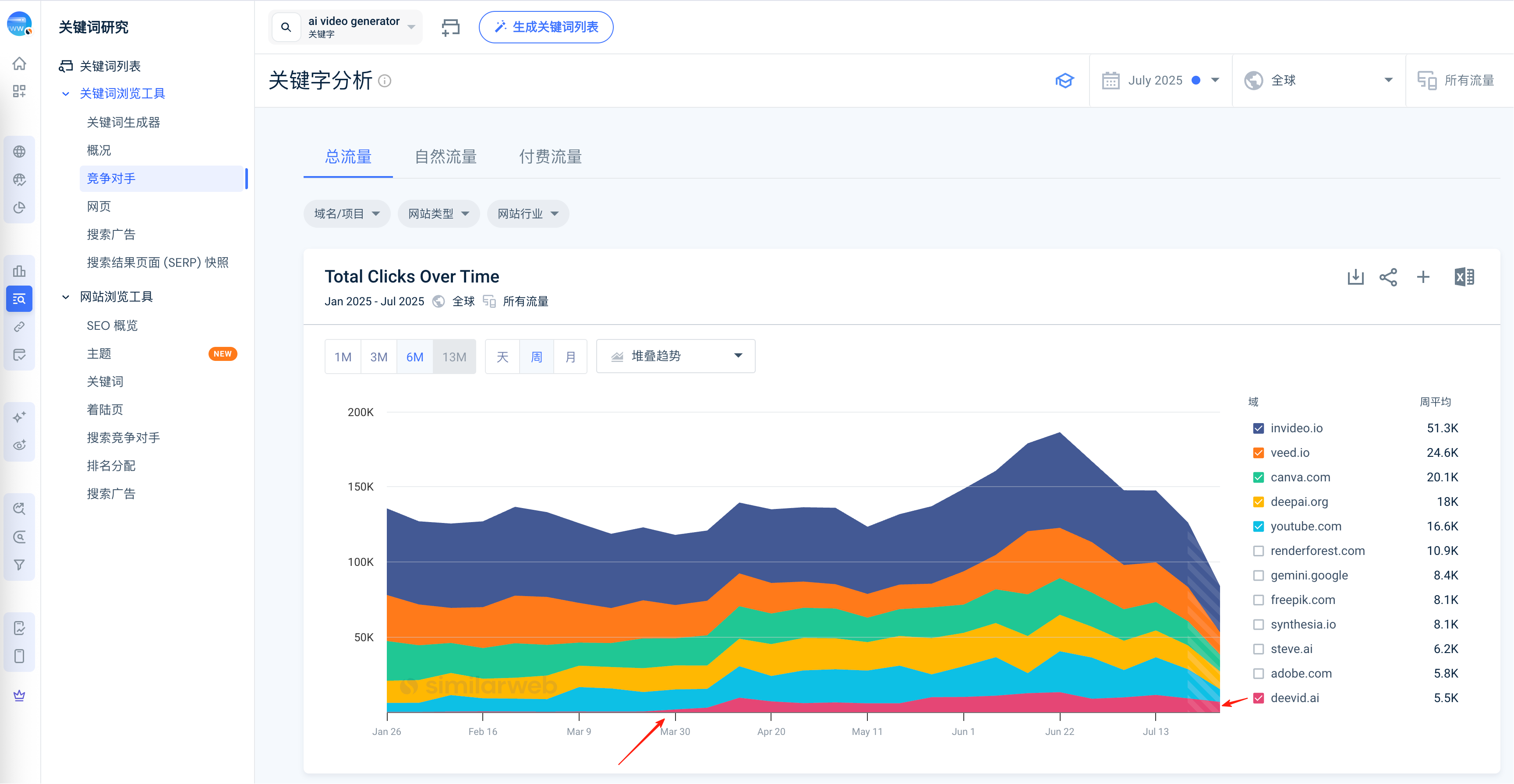
Task: Download the Total Clicks chart
Action: [1355, 277]
